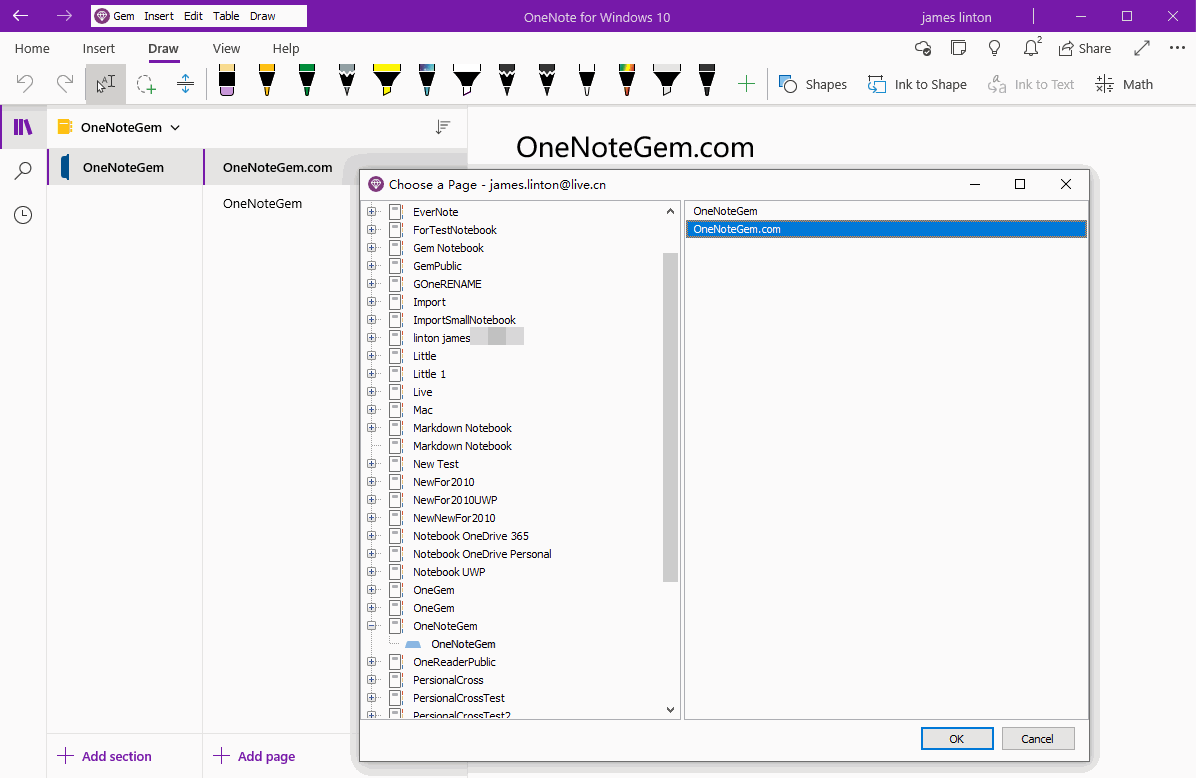Viewport: 1196px width, 778px height.
Task: Expand the EverNote notebook node
Action: [x=371, y=212]
